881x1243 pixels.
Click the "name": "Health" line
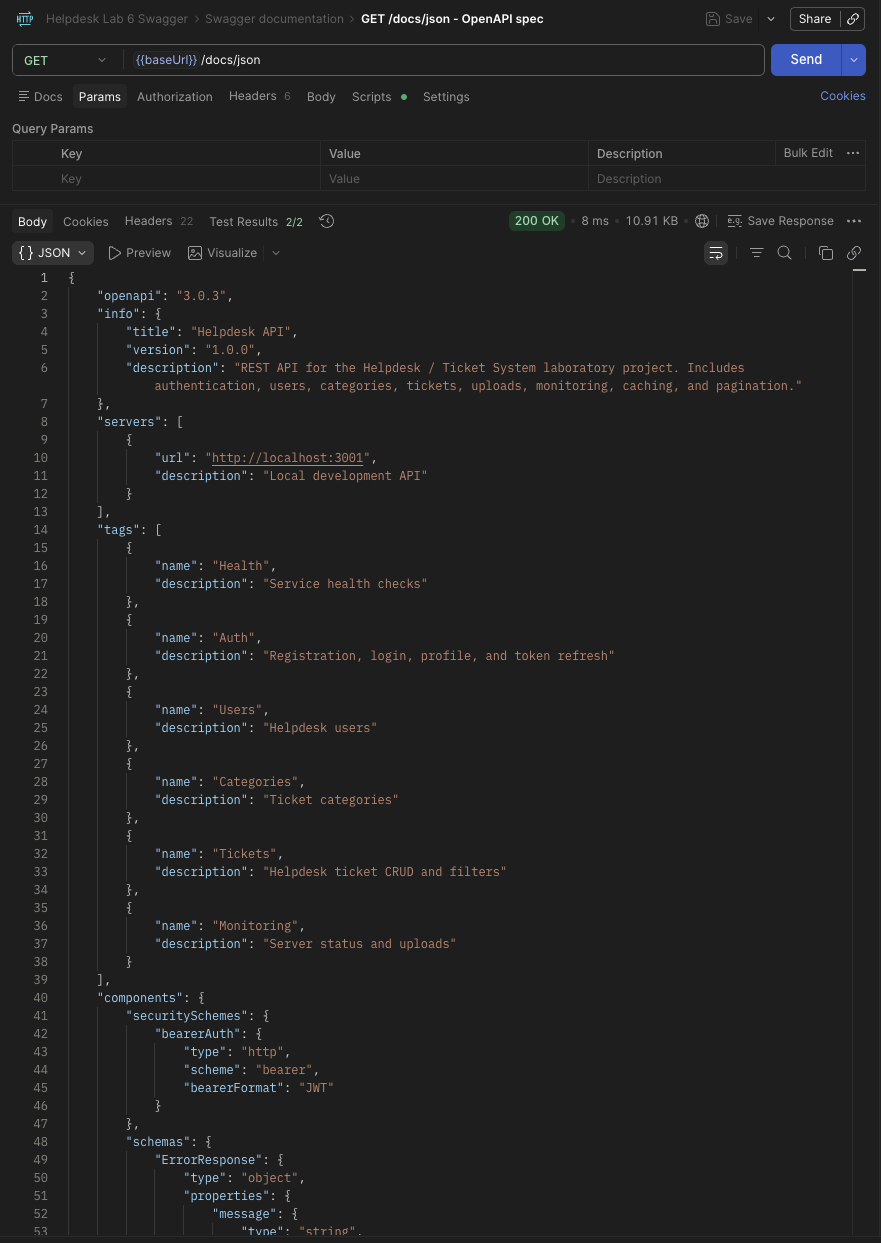point(215,566)
